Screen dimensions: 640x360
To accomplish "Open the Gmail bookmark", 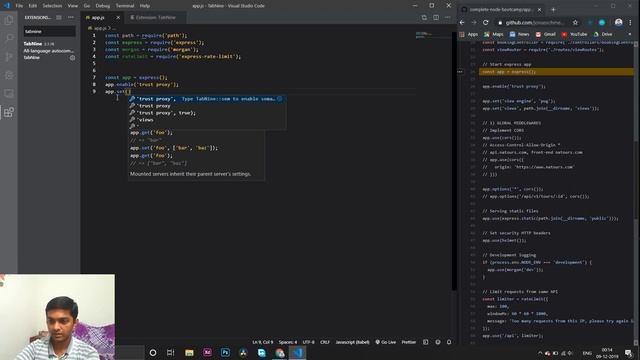I will [546, 34].
